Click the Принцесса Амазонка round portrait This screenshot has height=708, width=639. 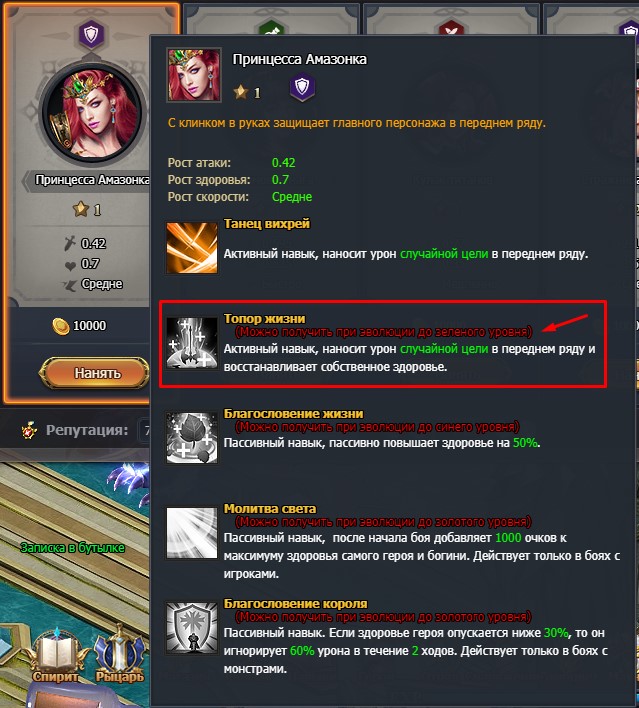point(92,112)
